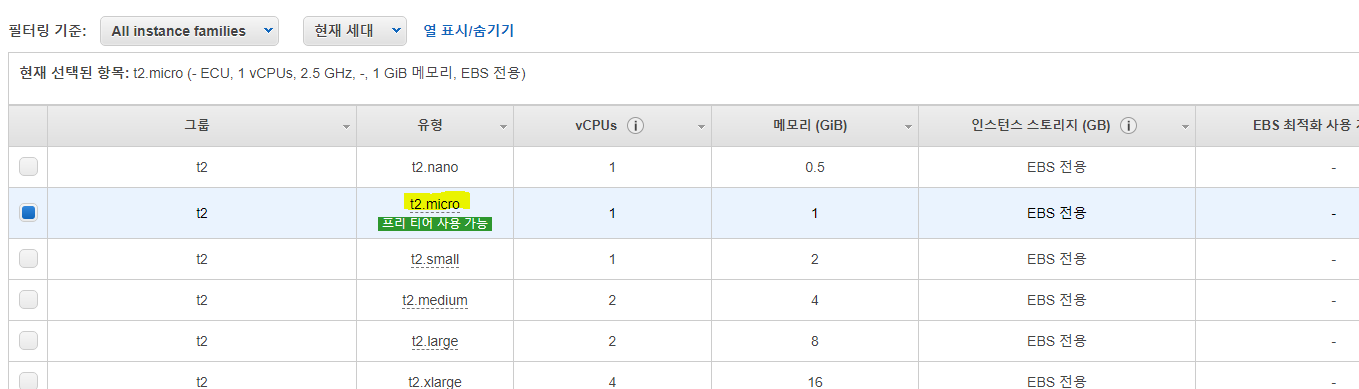The height and width of the screenshot is (389, 1359).
Task: Open the All instance families dropdown
Action: [x=189, y=31]
